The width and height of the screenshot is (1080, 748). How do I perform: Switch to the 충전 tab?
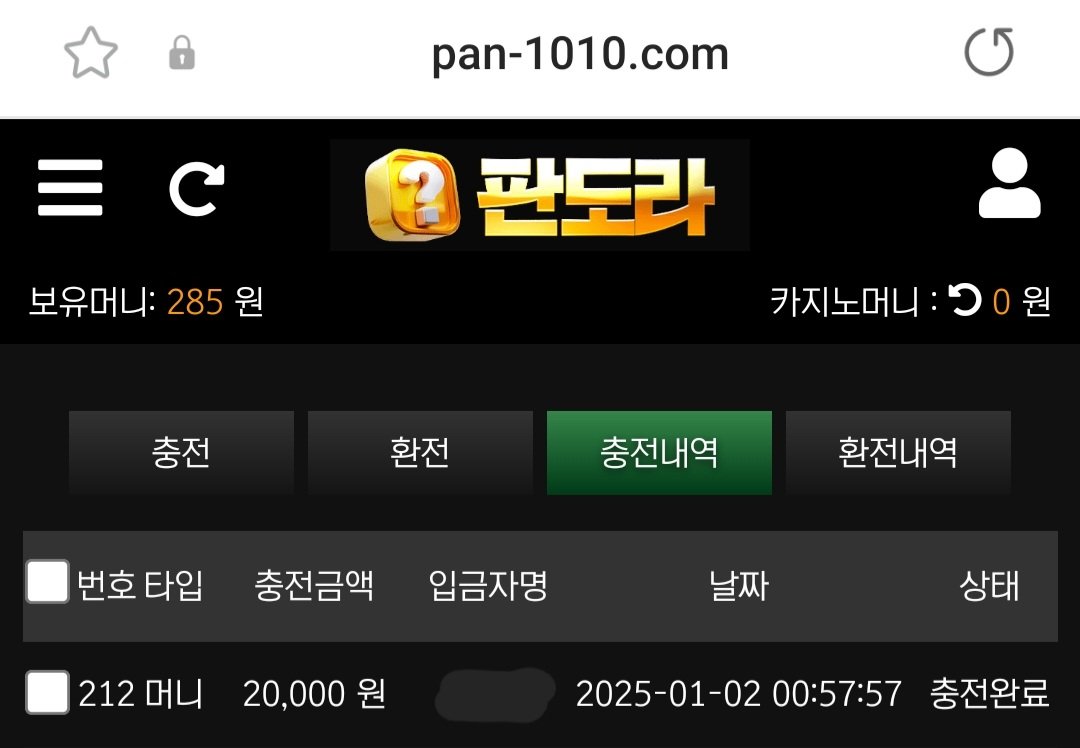click(x=181, y=453)
